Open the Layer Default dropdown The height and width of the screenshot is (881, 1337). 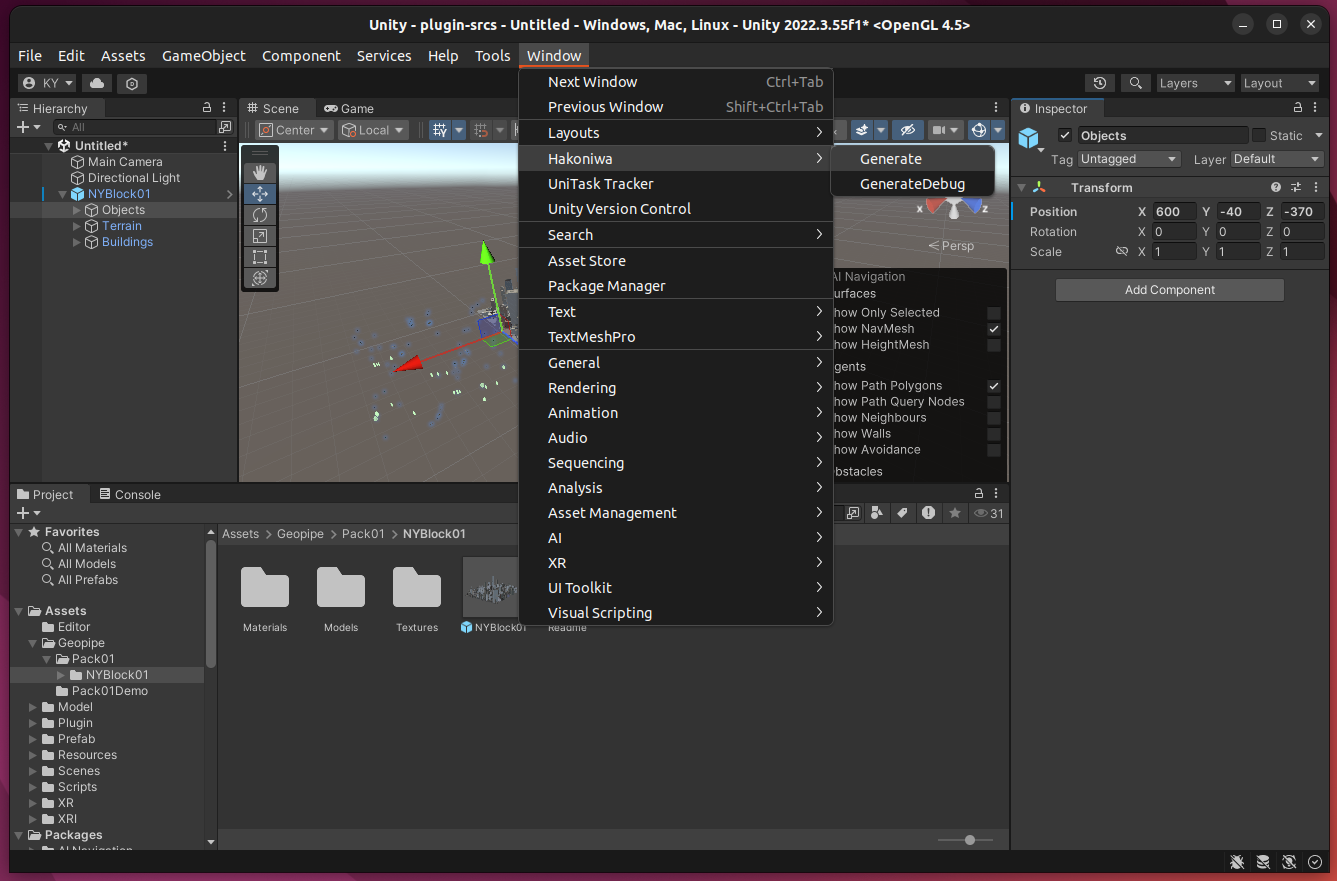tap(1277, 159)
